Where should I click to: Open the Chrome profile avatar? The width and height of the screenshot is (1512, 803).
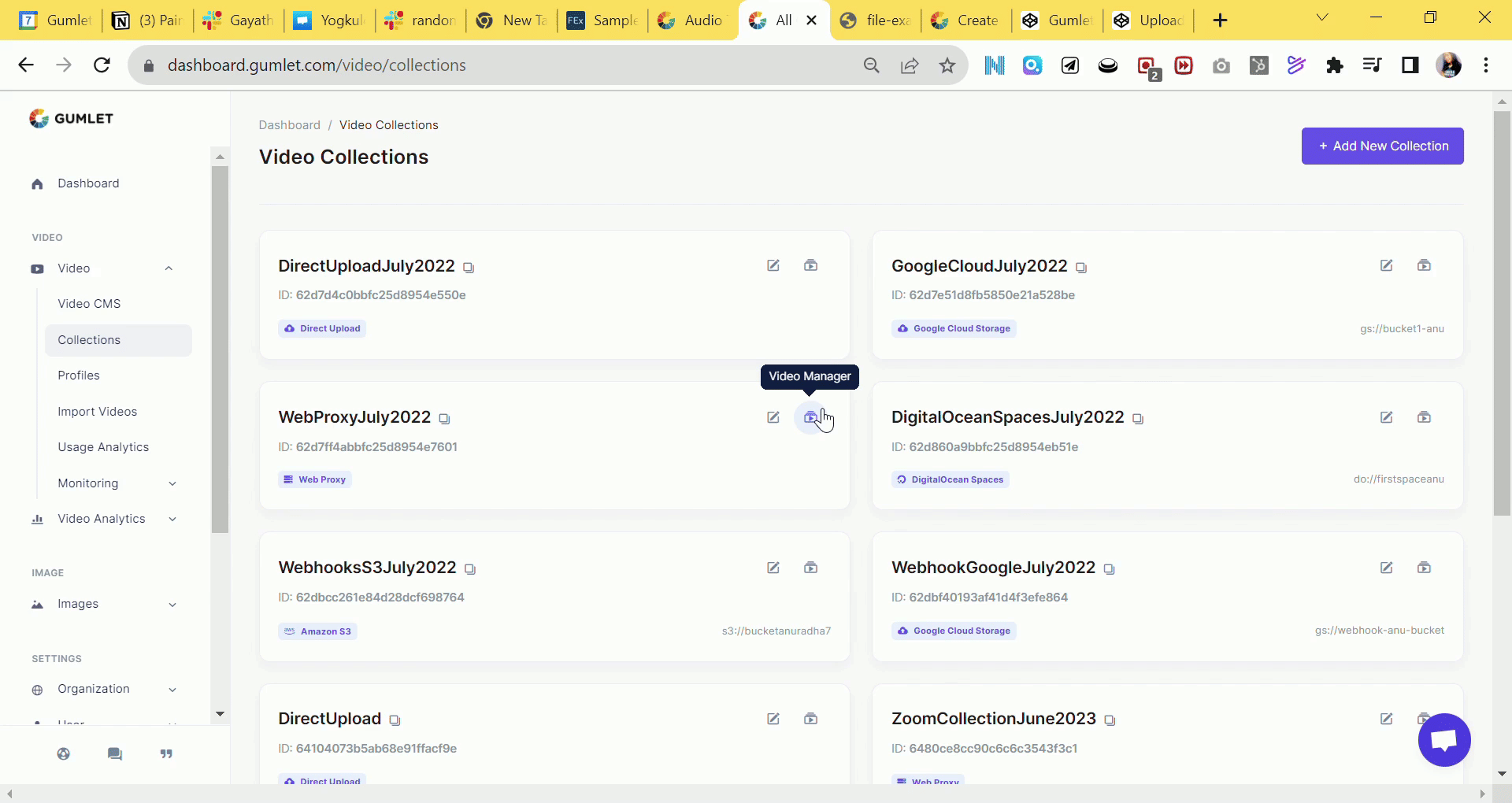click(1449, 65)
